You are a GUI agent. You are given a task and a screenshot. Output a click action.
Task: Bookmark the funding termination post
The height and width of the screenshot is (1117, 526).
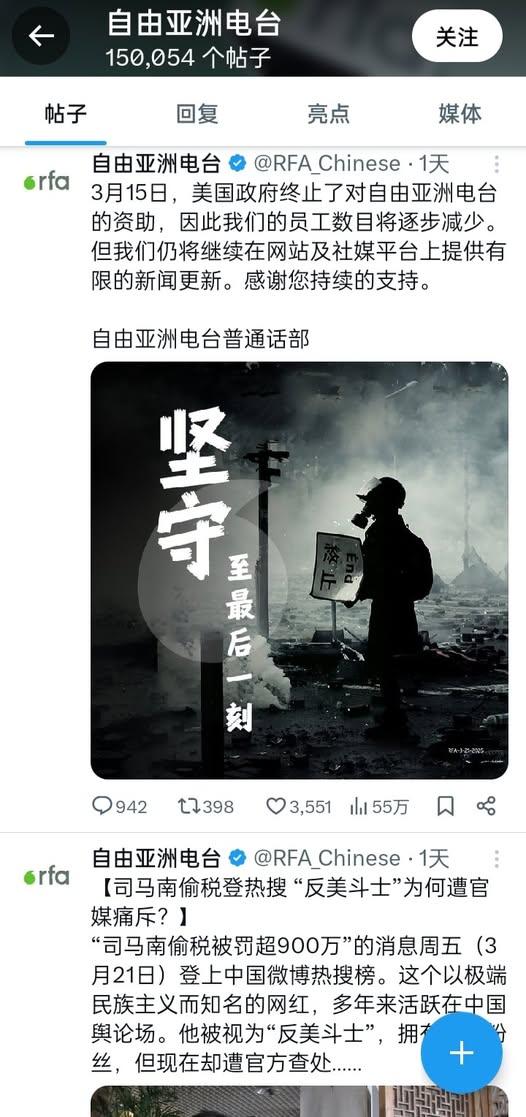(445, 806)
